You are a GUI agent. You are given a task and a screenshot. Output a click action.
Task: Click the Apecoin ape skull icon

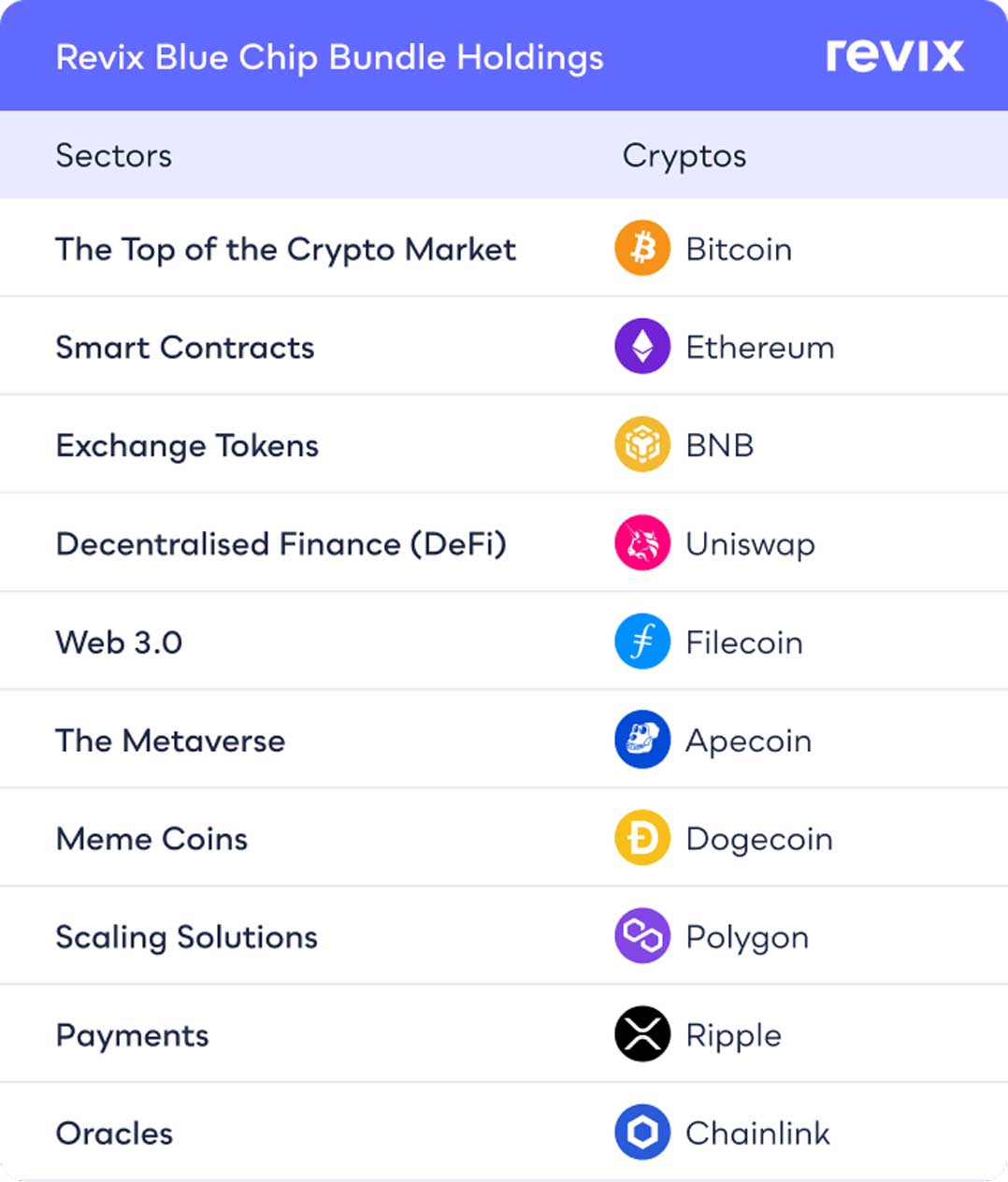pyautogui.click(x=642, y=741)
